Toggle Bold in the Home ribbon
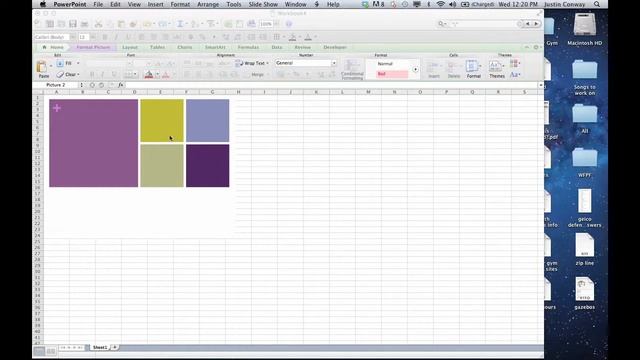640x360 pixels. [x=92, y=75]
